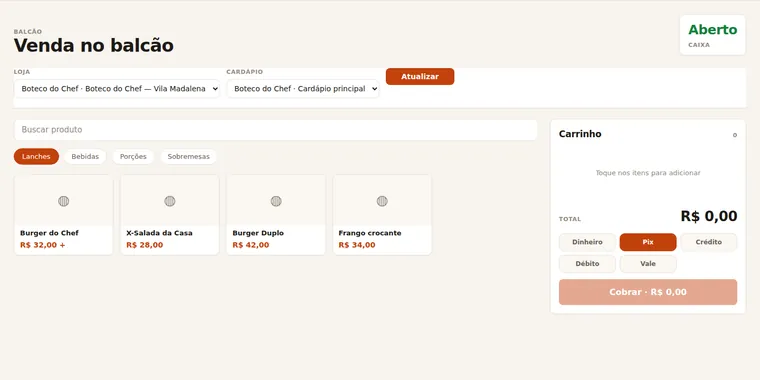The height and width of the screenshot is (380, 760).
Task: Click the Atualizar button
Action: [x=420, y=77]
